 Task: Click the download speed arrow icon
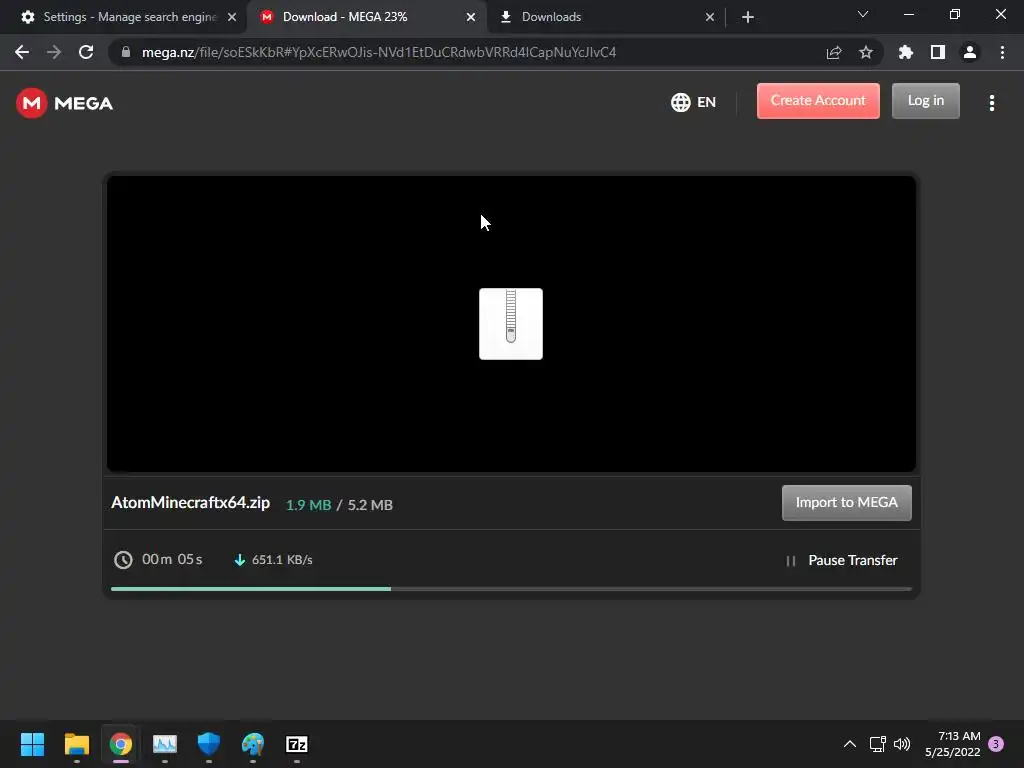point(240,560)
